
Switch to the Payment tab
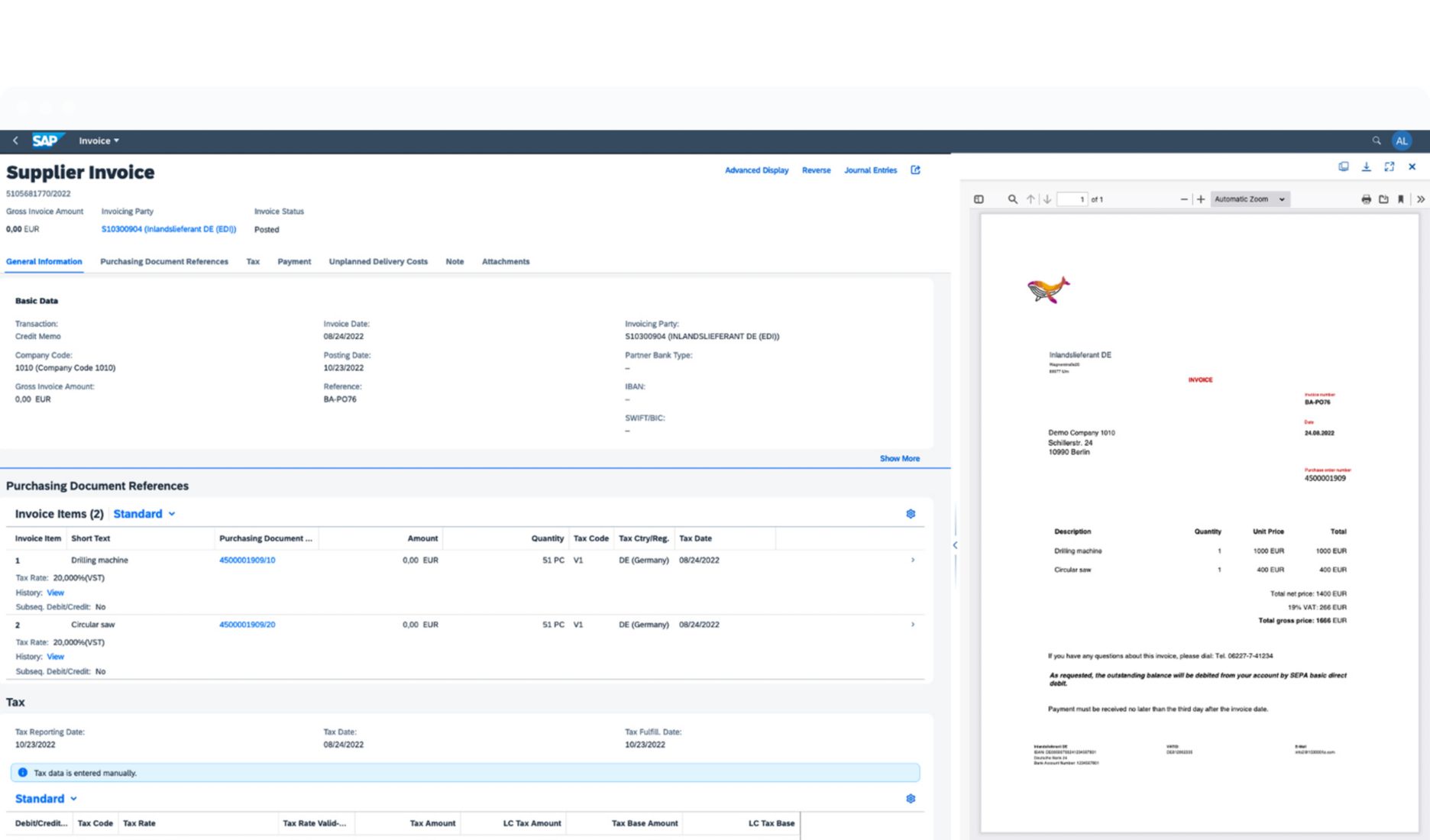point(294,261)
